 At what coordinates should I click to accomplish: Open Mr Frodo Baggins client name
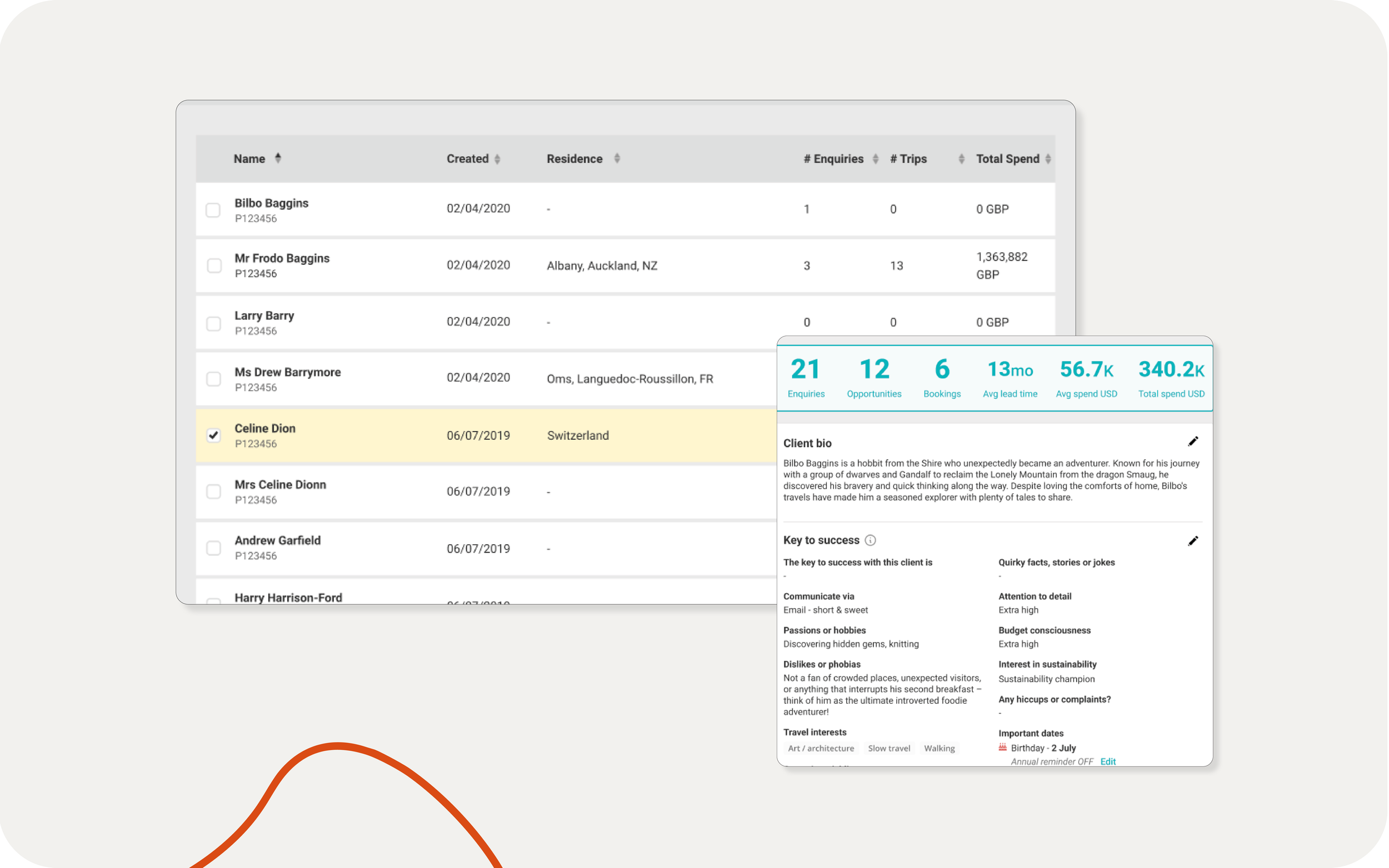click(282, 258)
